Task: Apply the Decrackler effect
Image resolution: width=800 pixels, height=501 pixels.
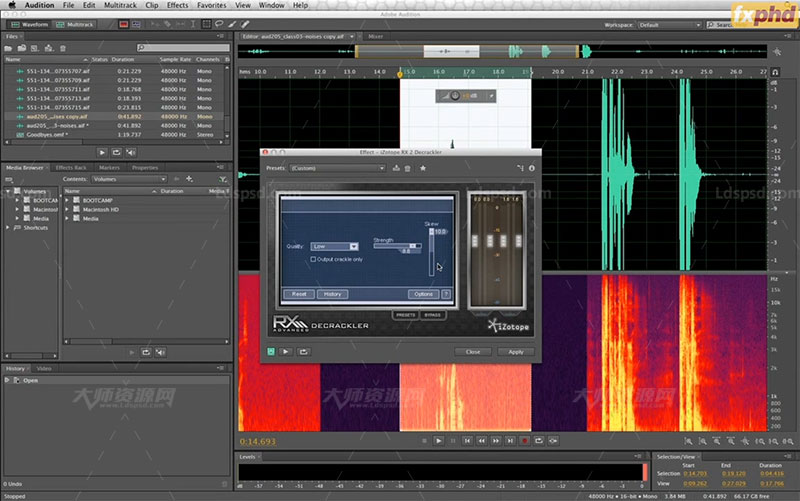Action: coord(516,352)
